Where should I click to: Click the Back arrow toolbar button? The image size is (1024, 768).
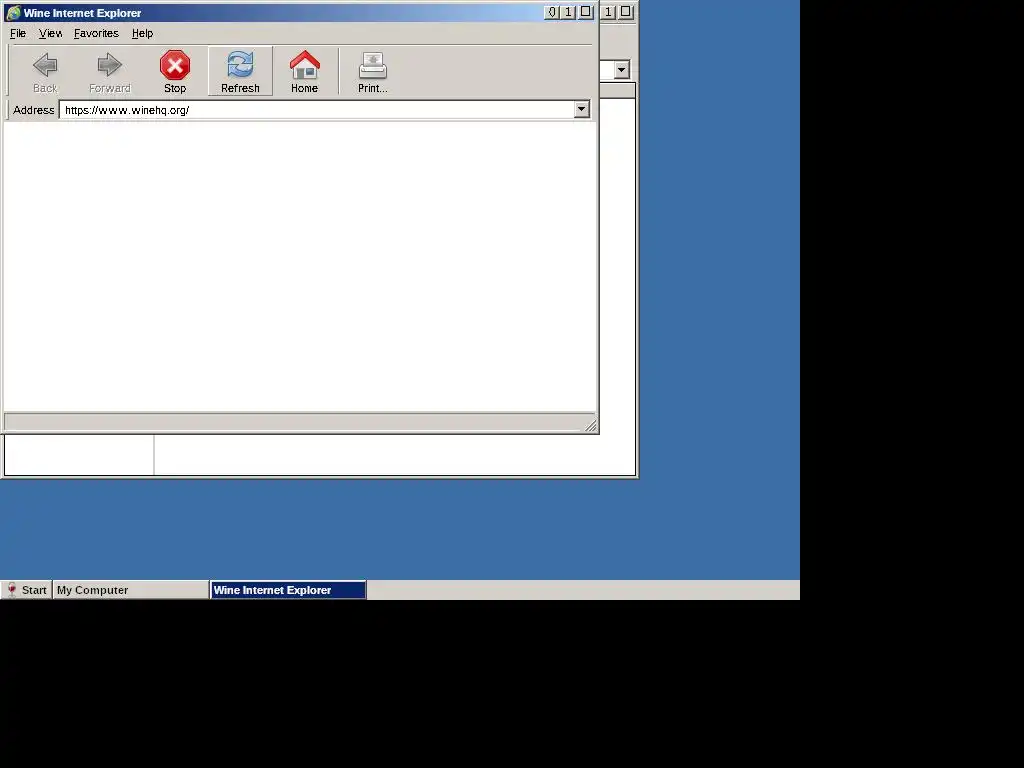45,71
